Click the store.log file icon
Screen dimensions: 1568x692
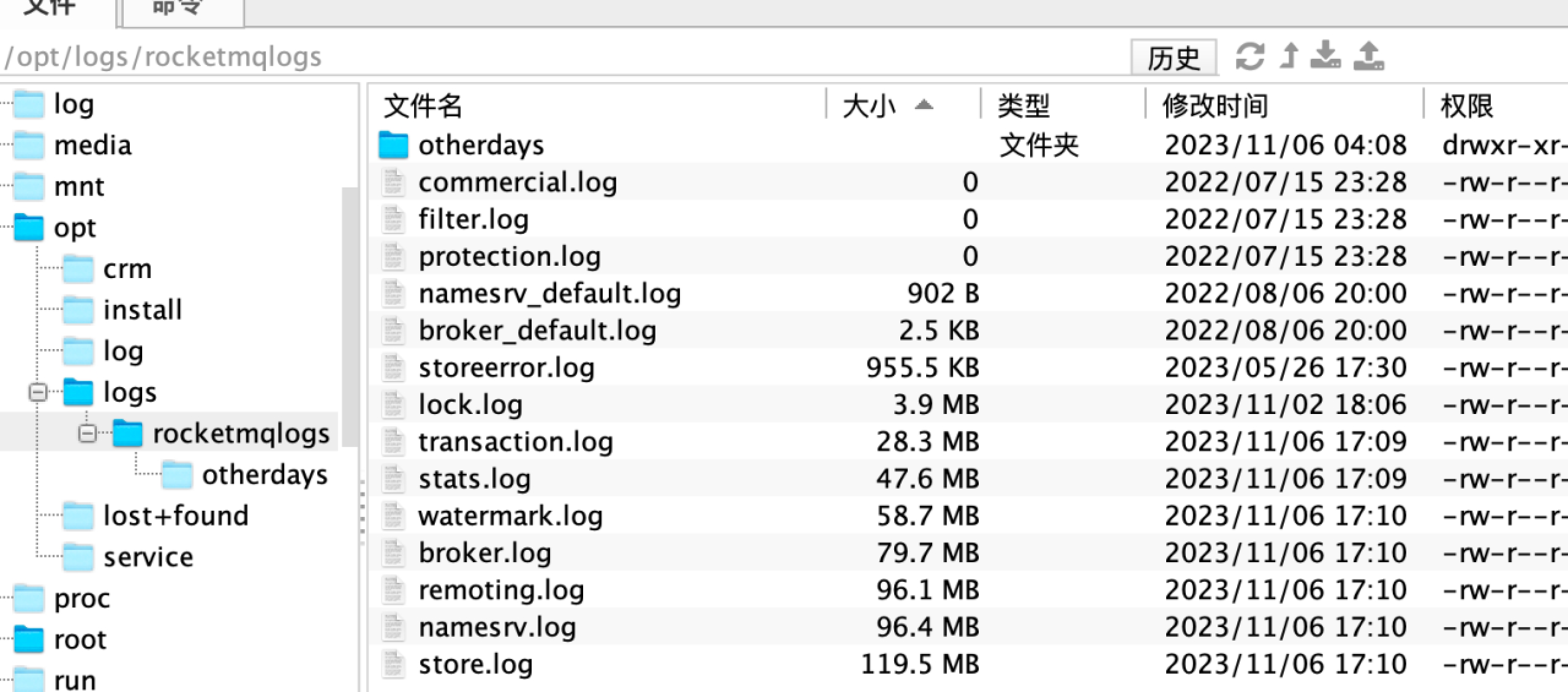click(x=393, y=663)
